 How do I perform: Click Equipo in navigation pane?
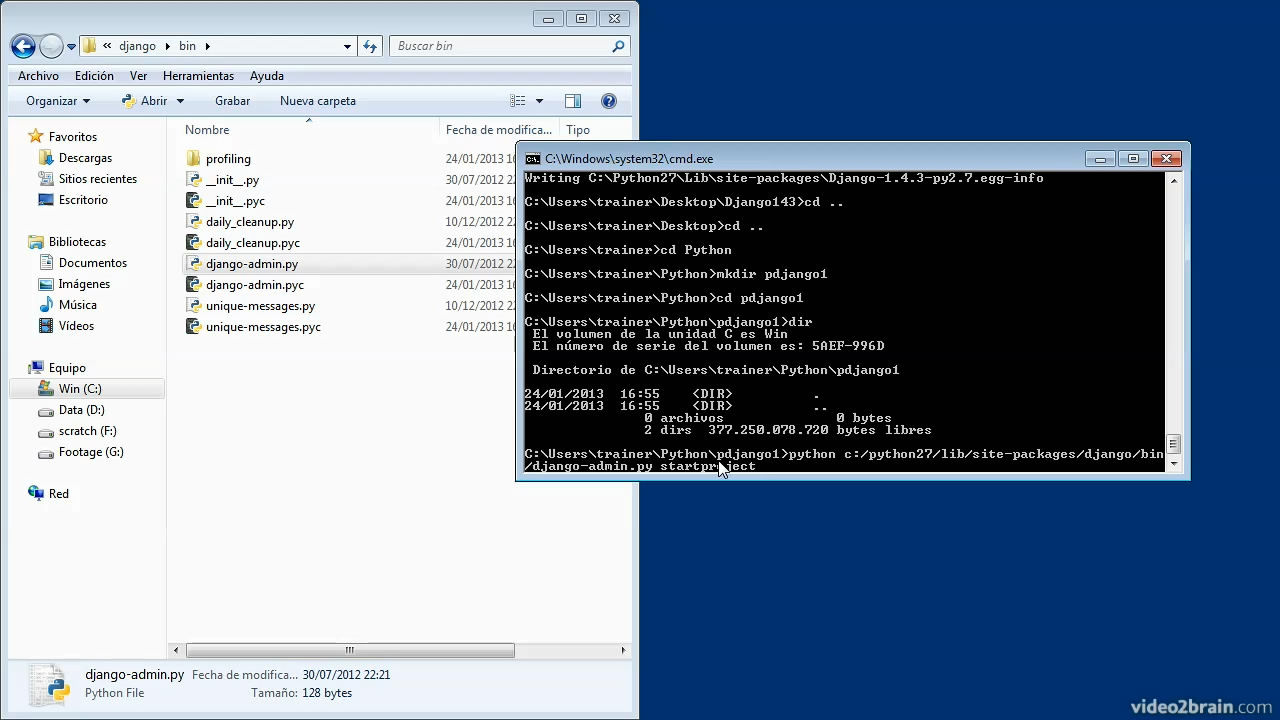[67, 368]
